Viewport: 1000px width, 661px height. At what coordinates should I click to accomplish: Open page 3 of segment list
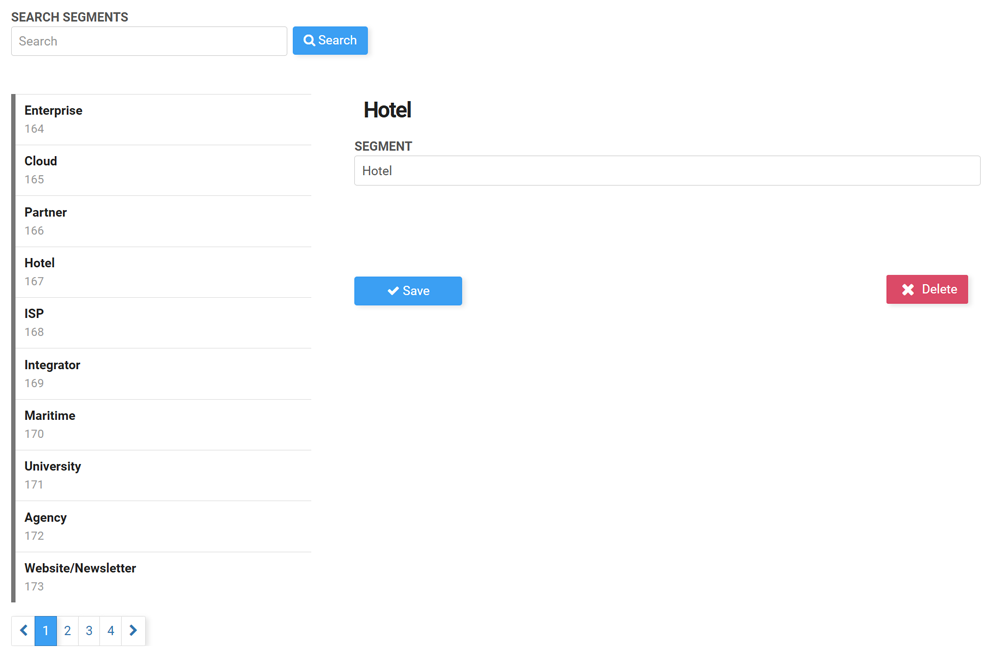(x=89, y=631)
